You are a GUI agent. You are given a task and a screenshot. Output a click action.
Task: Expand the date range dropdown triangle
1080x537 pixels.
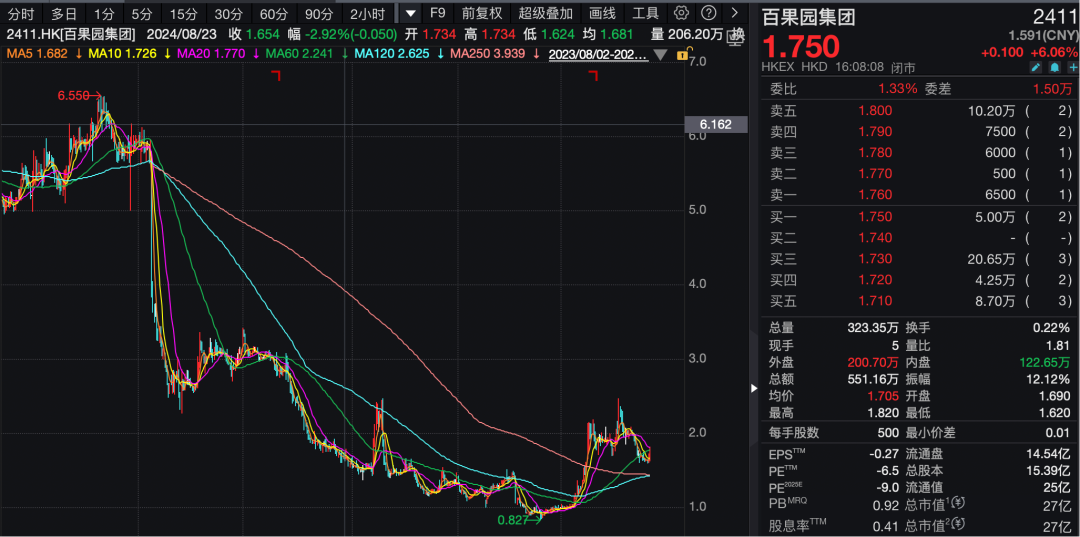[x=659, y=54]
